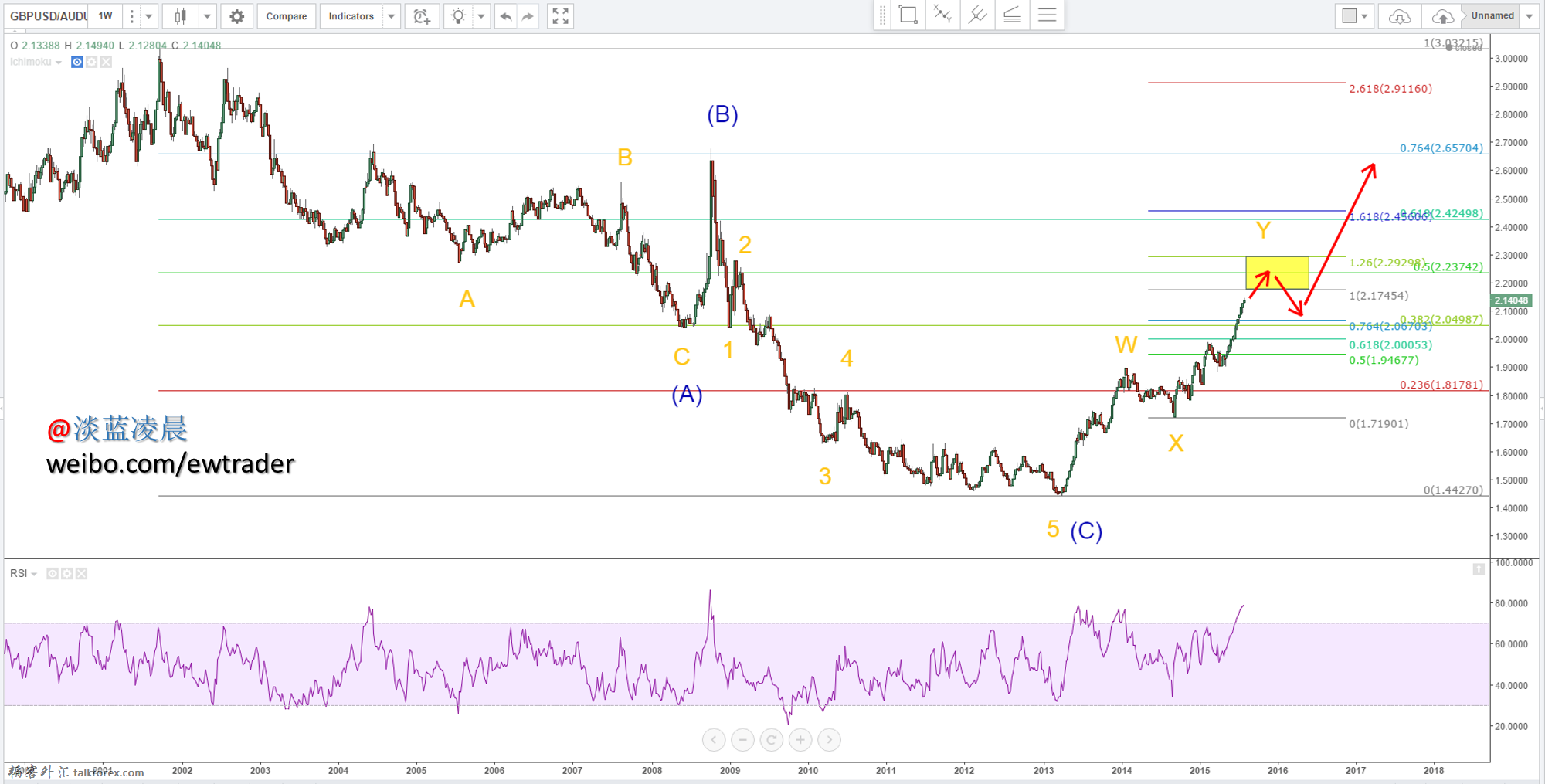The image size is (1545, 784).
Task: Select the orange Y wave label
Action: [x=1263, y=230]
